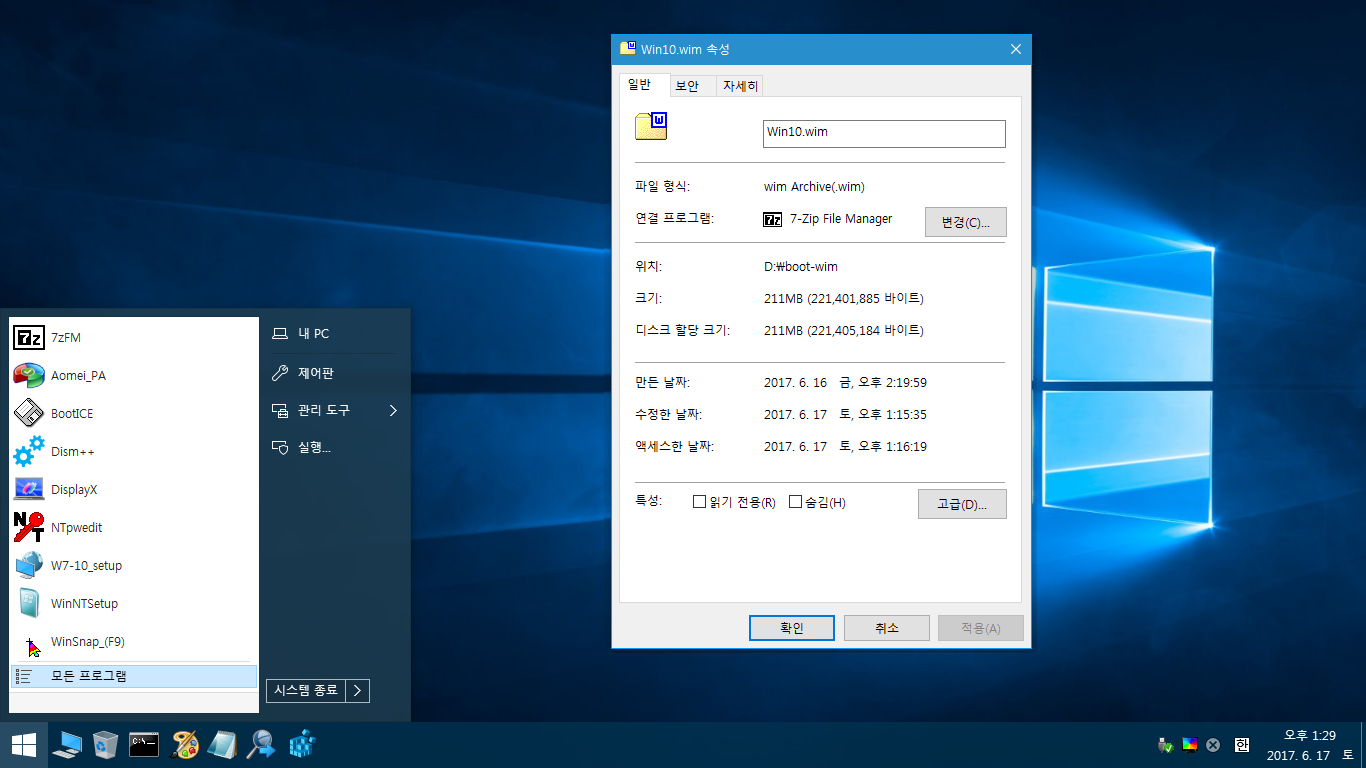1366x768 pixels.
Task: Click the gray X tray icon
Action: click(x=1213, y=745)
